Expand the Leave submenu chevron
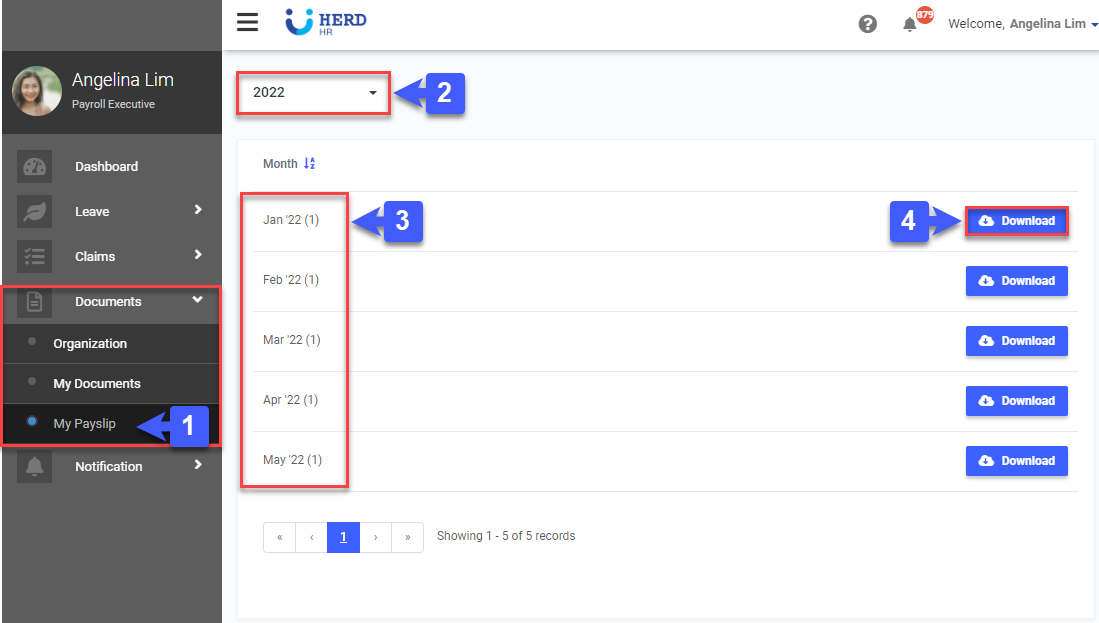This screenshot has width=1099, height=623. (198, 210)
